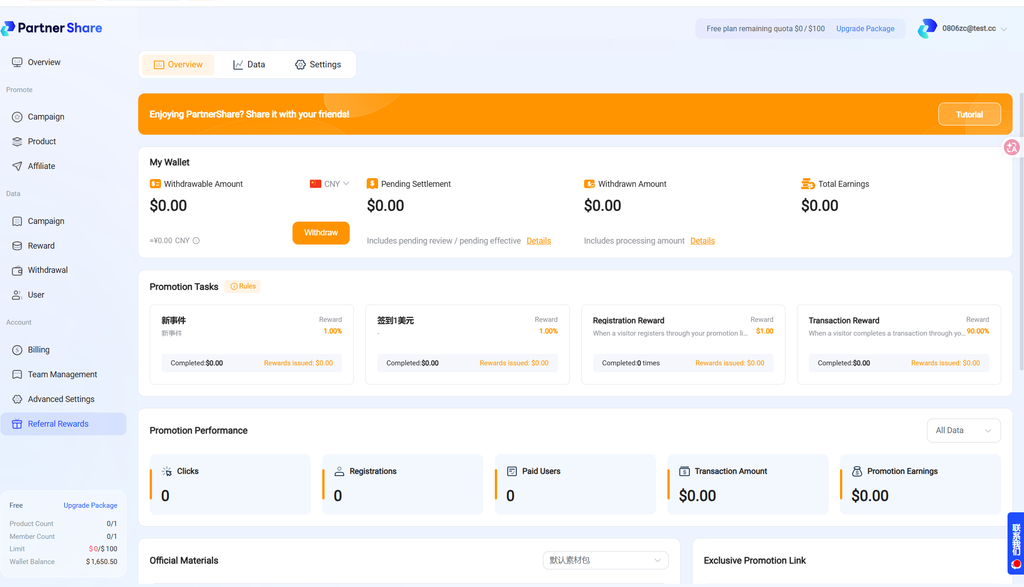Click the Clicks metric icon

tap(167, 471)
